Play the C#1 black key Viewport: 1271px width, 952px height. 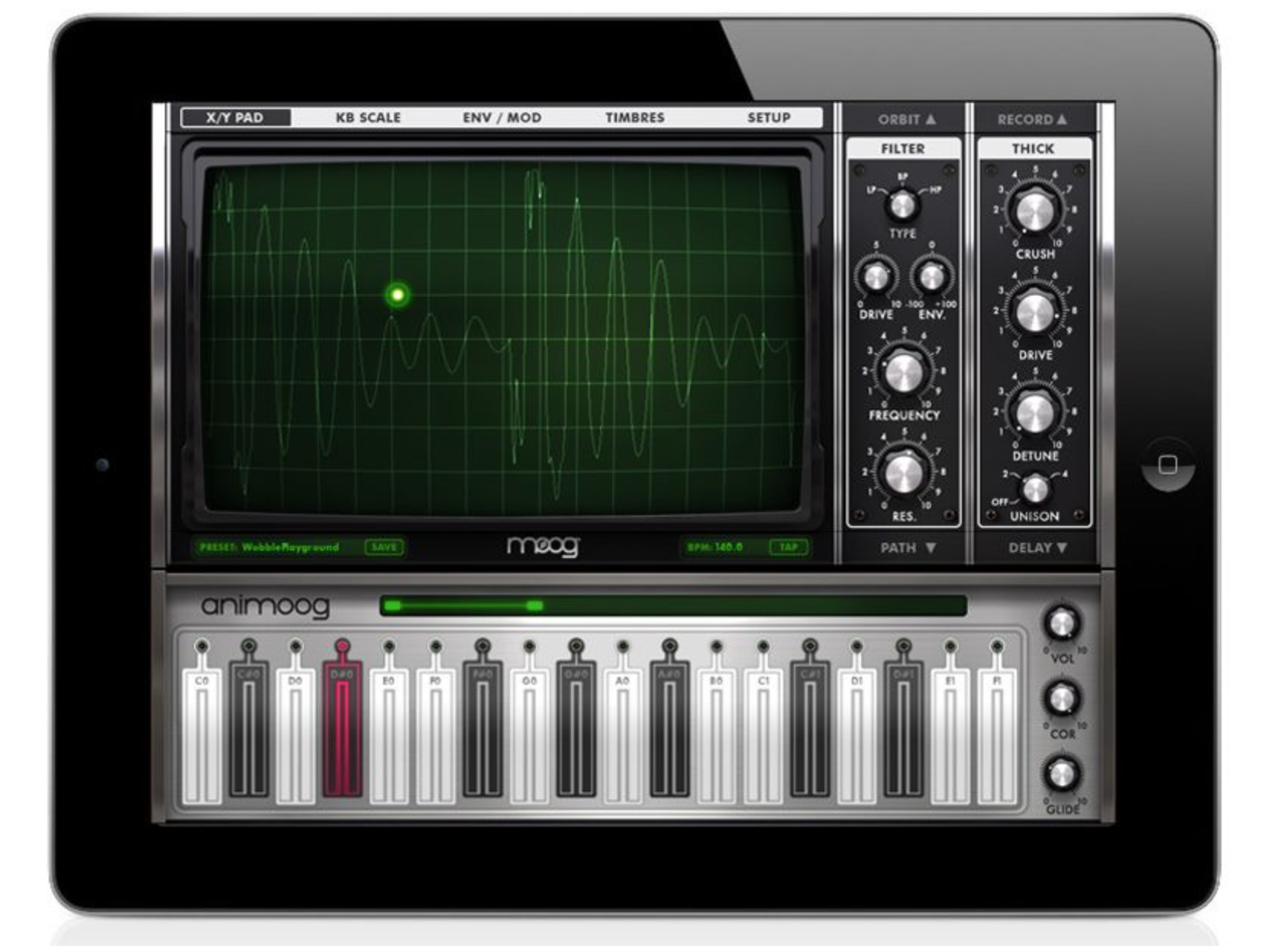pos(810,729)
